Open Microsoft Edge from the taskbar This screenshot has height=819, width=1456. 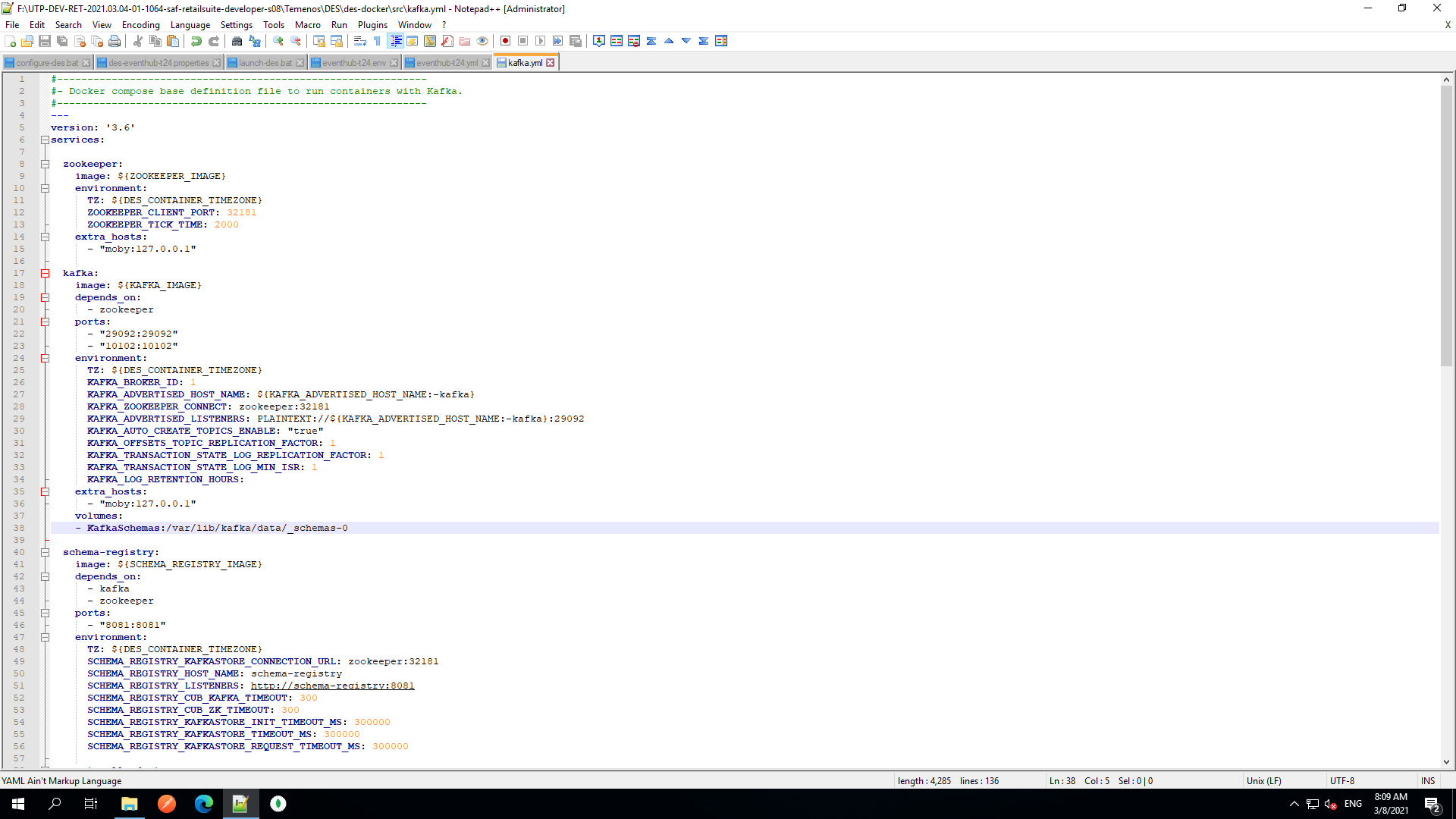[x=204, y=804]
